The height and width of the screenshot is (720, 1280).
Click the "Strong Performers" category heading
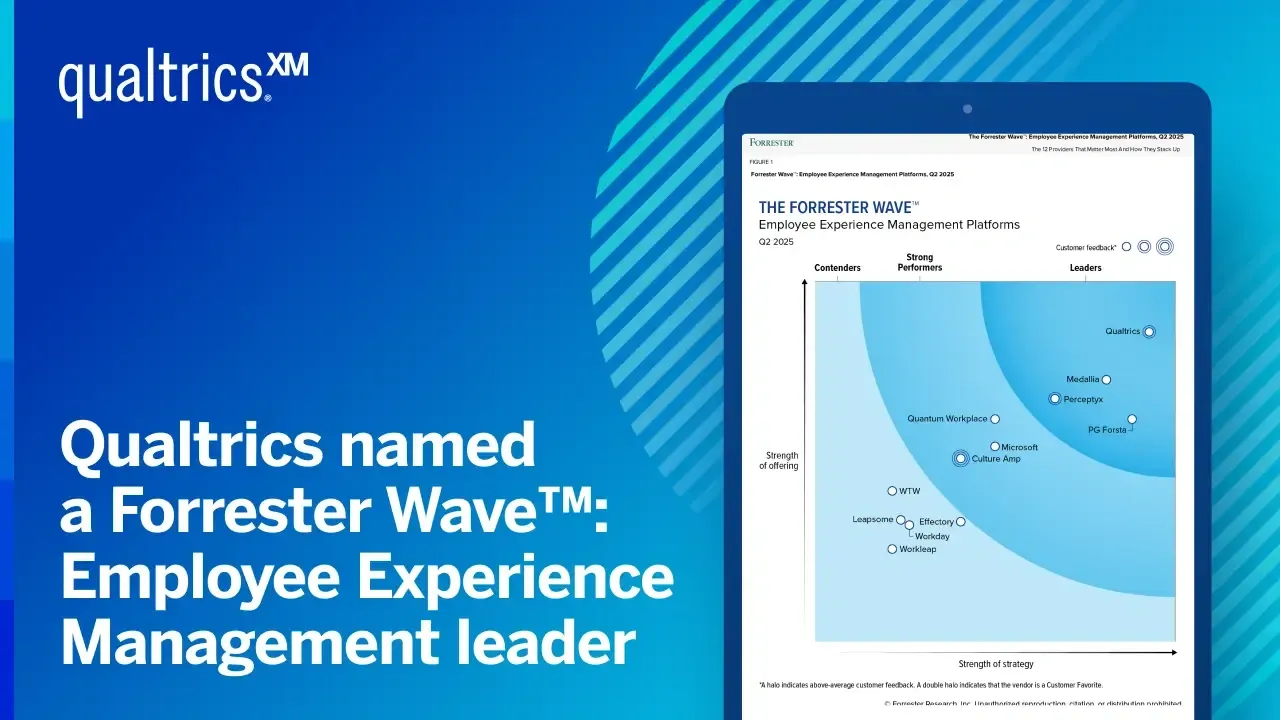click(x=919, y=263)
